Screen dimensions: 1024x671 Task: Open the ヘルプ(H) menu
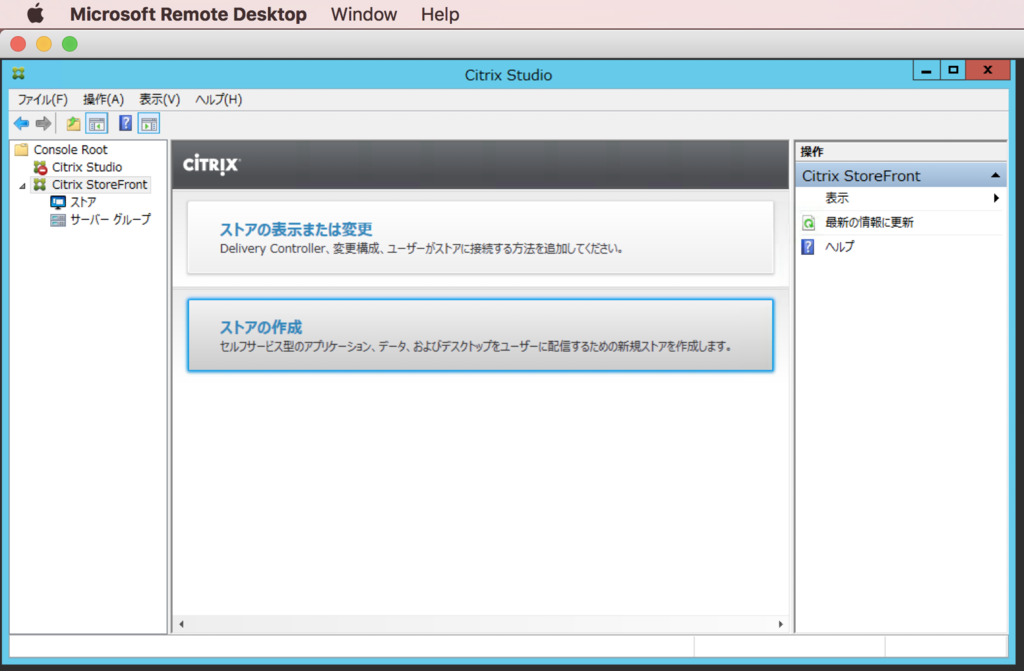tap(219, 99)
